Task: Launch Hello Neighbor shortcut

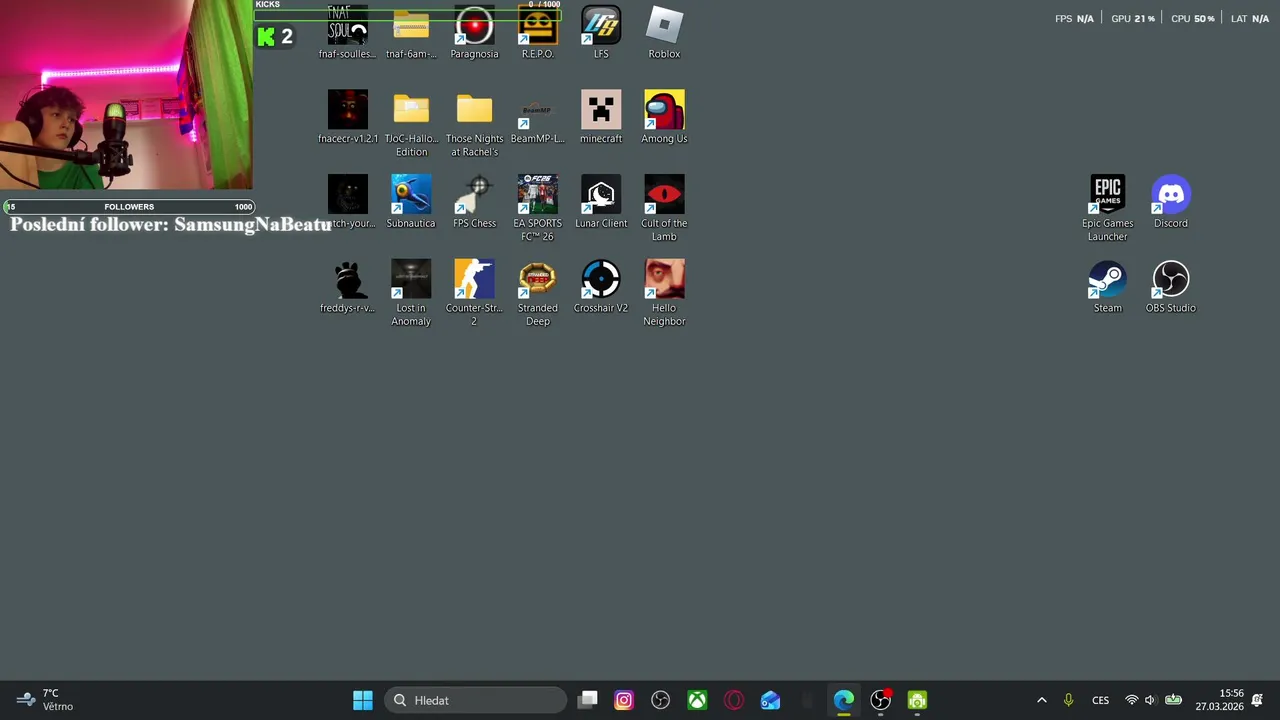Action: tap(664, 293)
